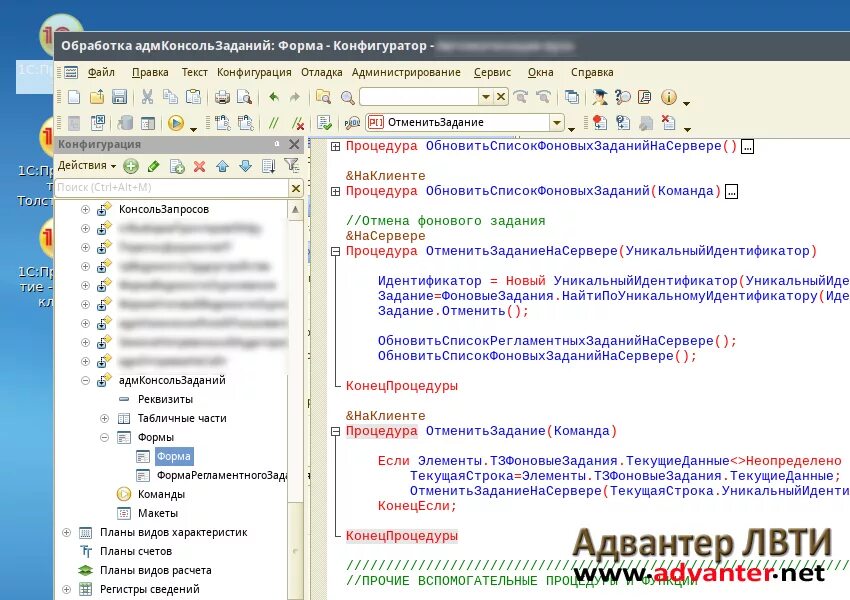The height and width of the screenshot is (600, 850).
Task: Open the Администрирование menu
Action: tap(406, 72)
